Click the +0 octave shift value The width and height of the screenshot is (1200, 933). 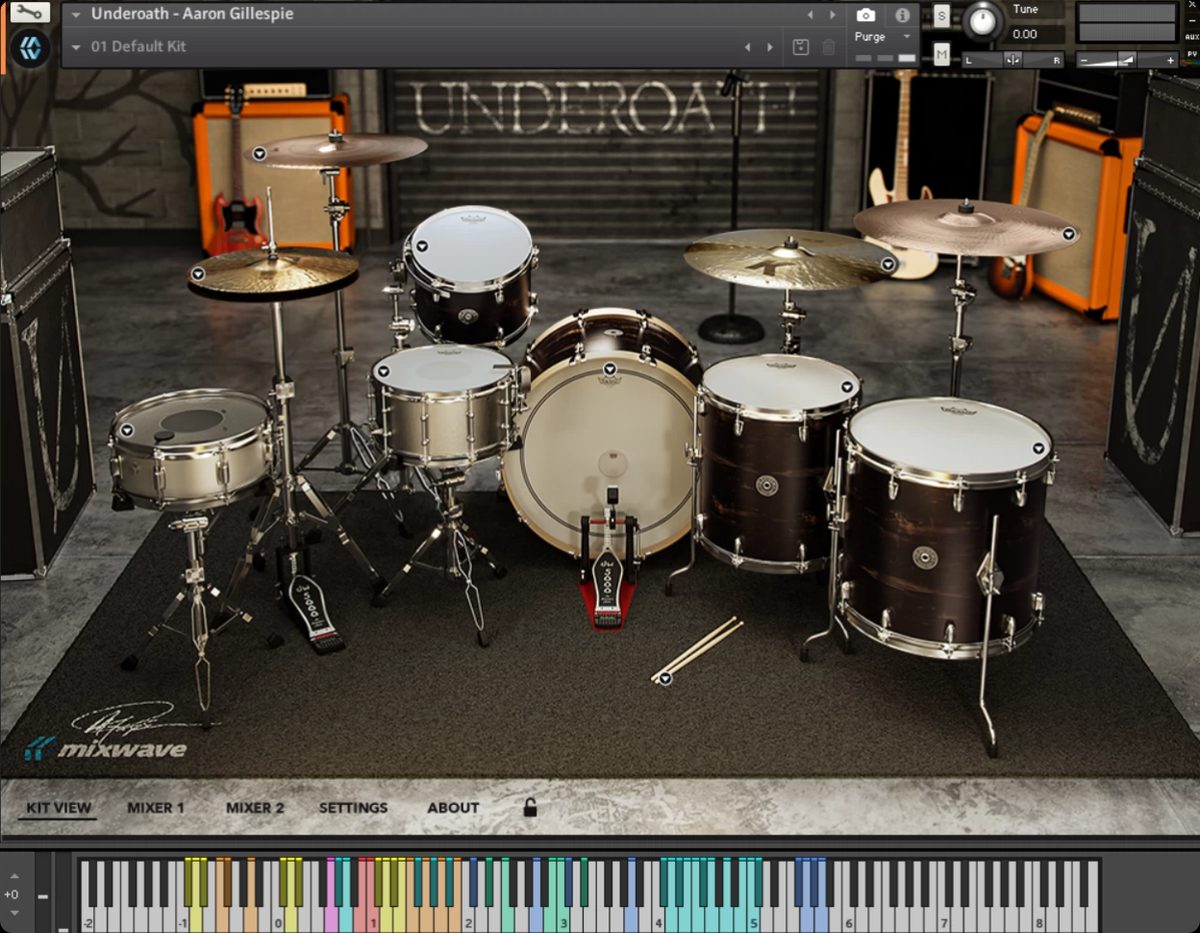tap(11, 895)
